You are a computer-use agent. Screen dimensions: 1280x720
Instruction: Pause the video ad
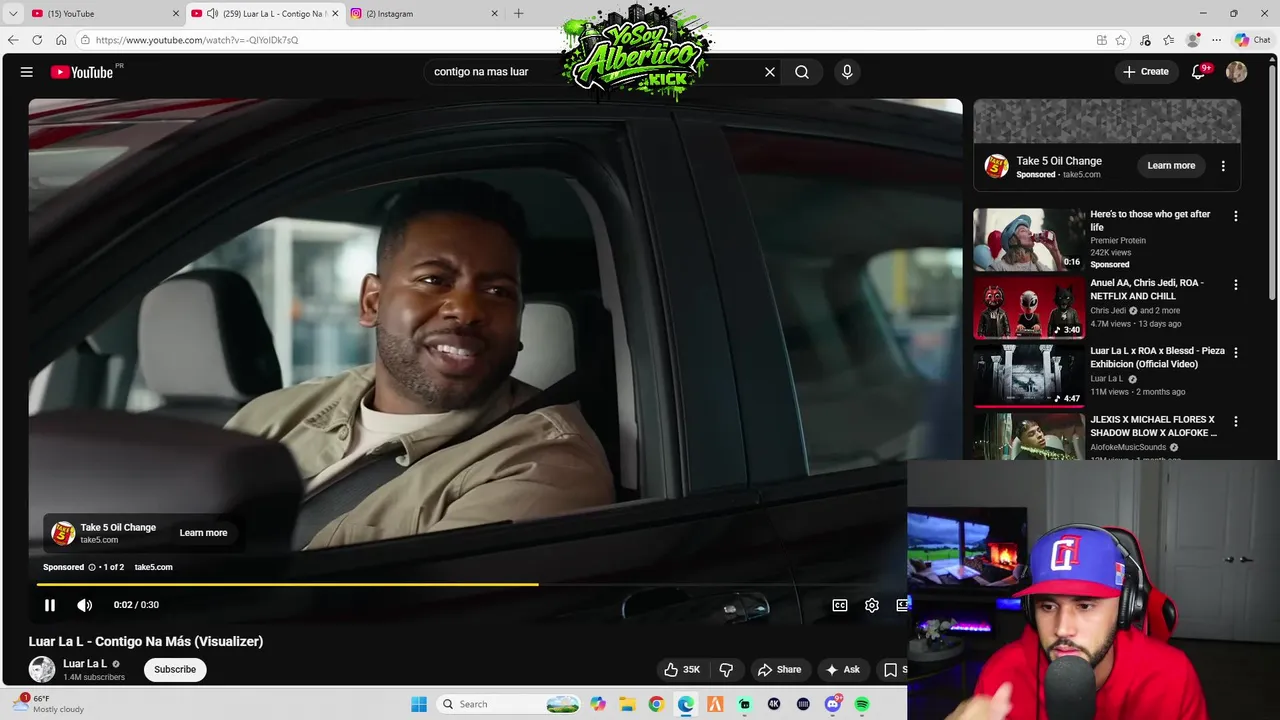point(50,605)
